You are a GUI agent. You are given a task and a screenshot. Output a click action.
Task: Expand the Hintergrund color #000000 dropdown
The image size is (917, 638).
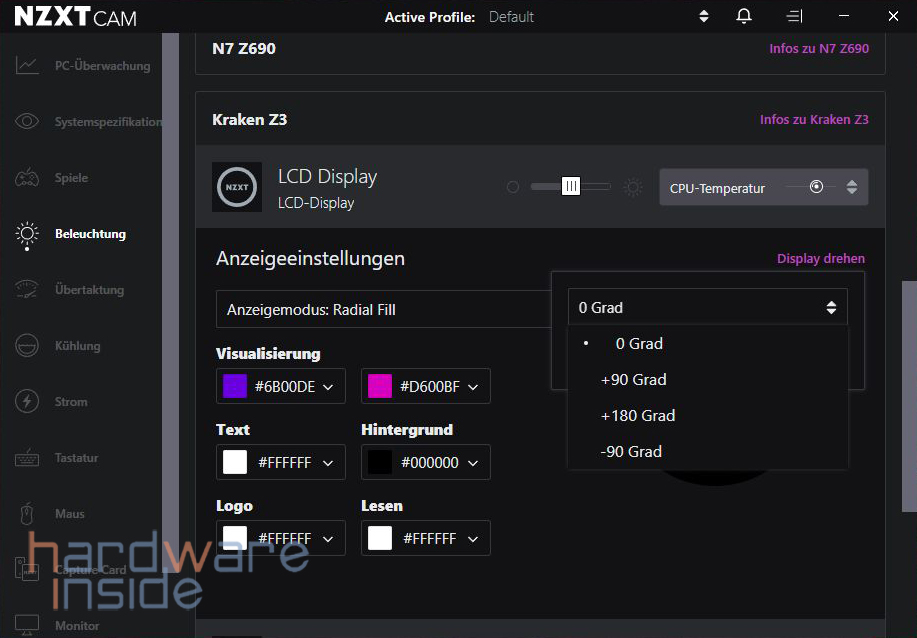(x=426, y=463)
